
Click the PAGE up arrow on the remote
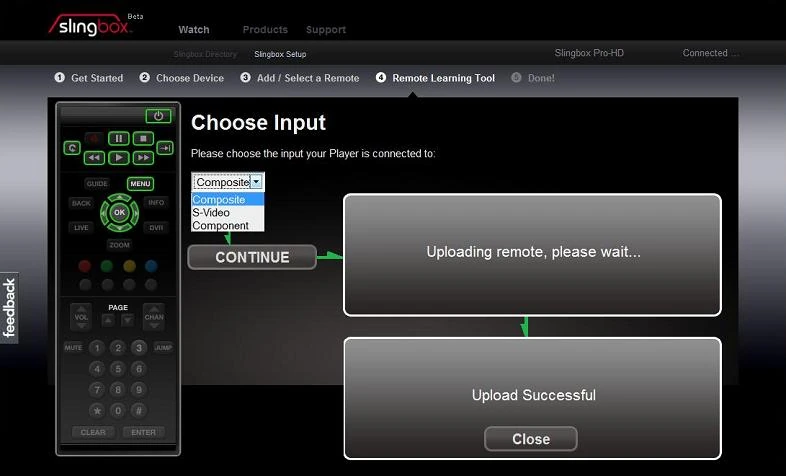click(108, 320)
